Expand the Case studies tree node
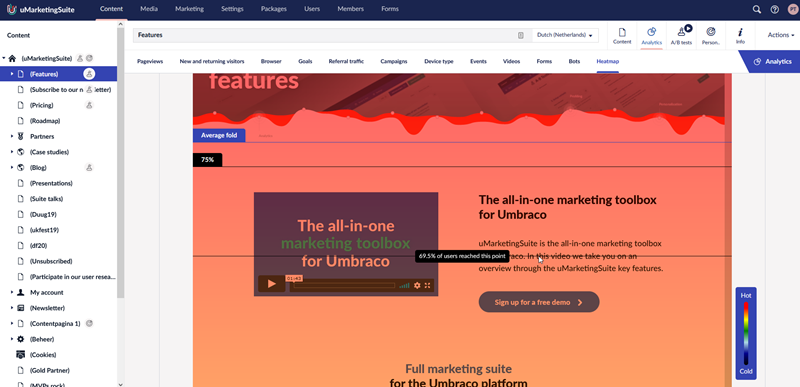This screenshot has width=800, height=387. [12, 152]
